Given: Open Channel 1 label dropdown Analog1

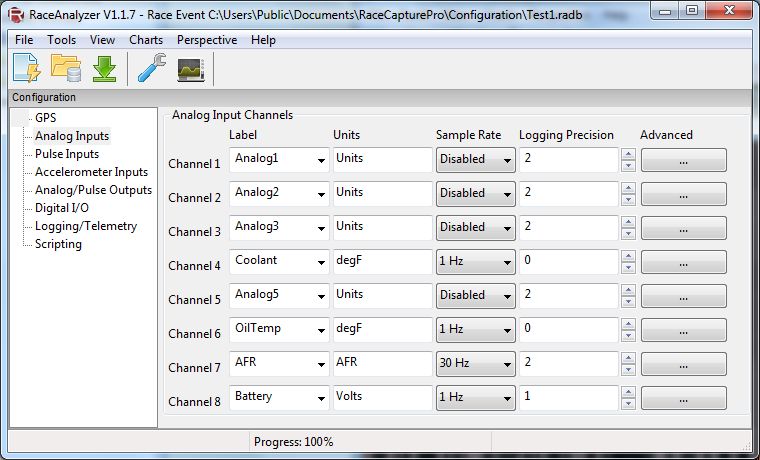Looking at the screenshot, I should [x=279, y=159].
